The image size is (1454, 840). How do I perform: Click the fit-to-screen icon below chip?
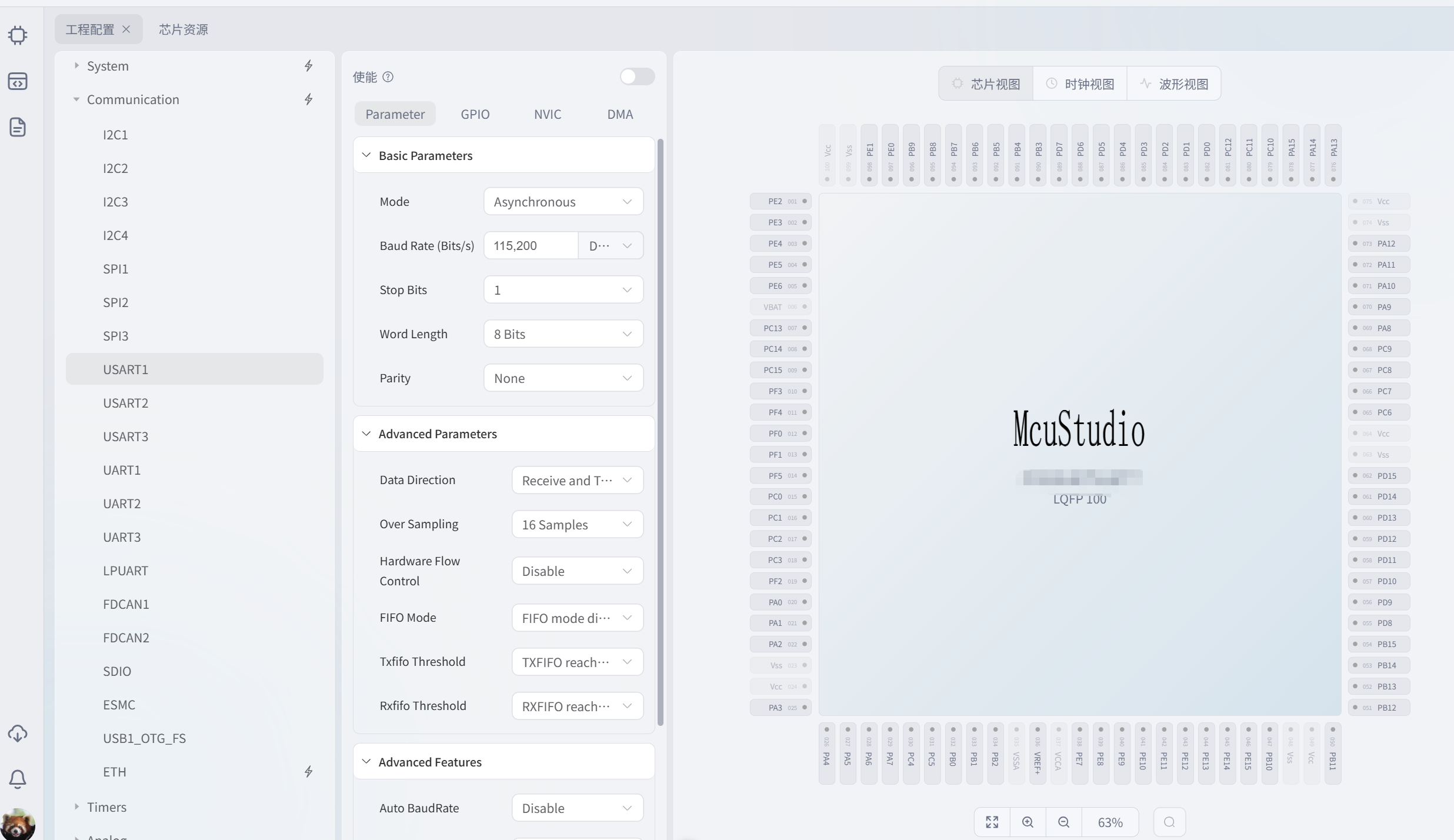pos(992,822)
